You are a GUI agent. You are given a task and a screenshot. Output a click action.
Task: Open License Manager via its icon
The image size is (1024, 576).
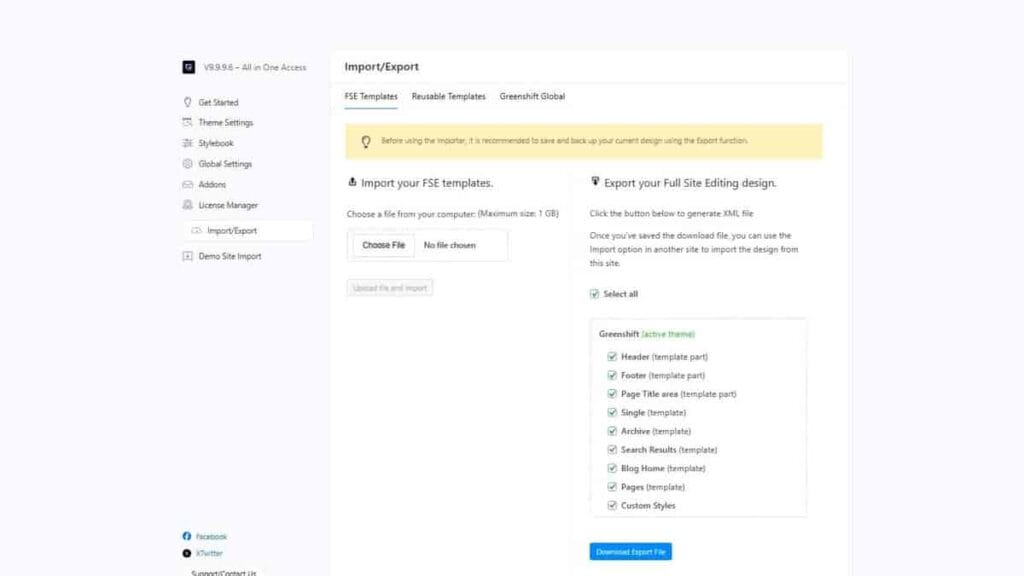coord(187,205)
